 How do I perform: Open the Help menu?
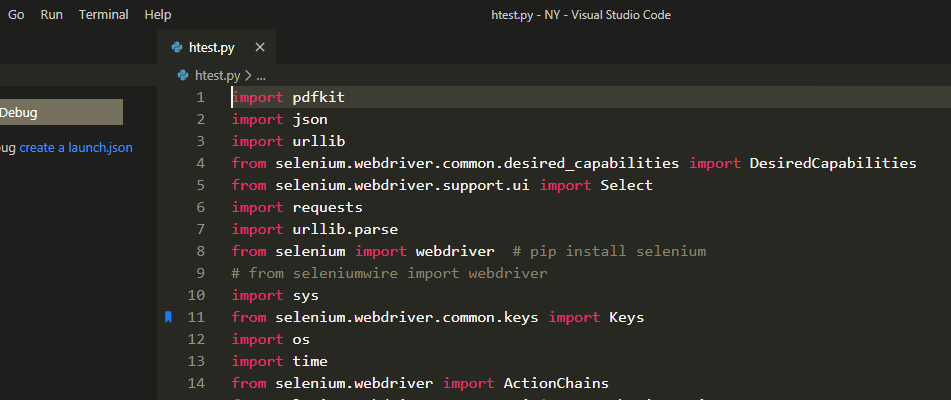coord(158,15)
